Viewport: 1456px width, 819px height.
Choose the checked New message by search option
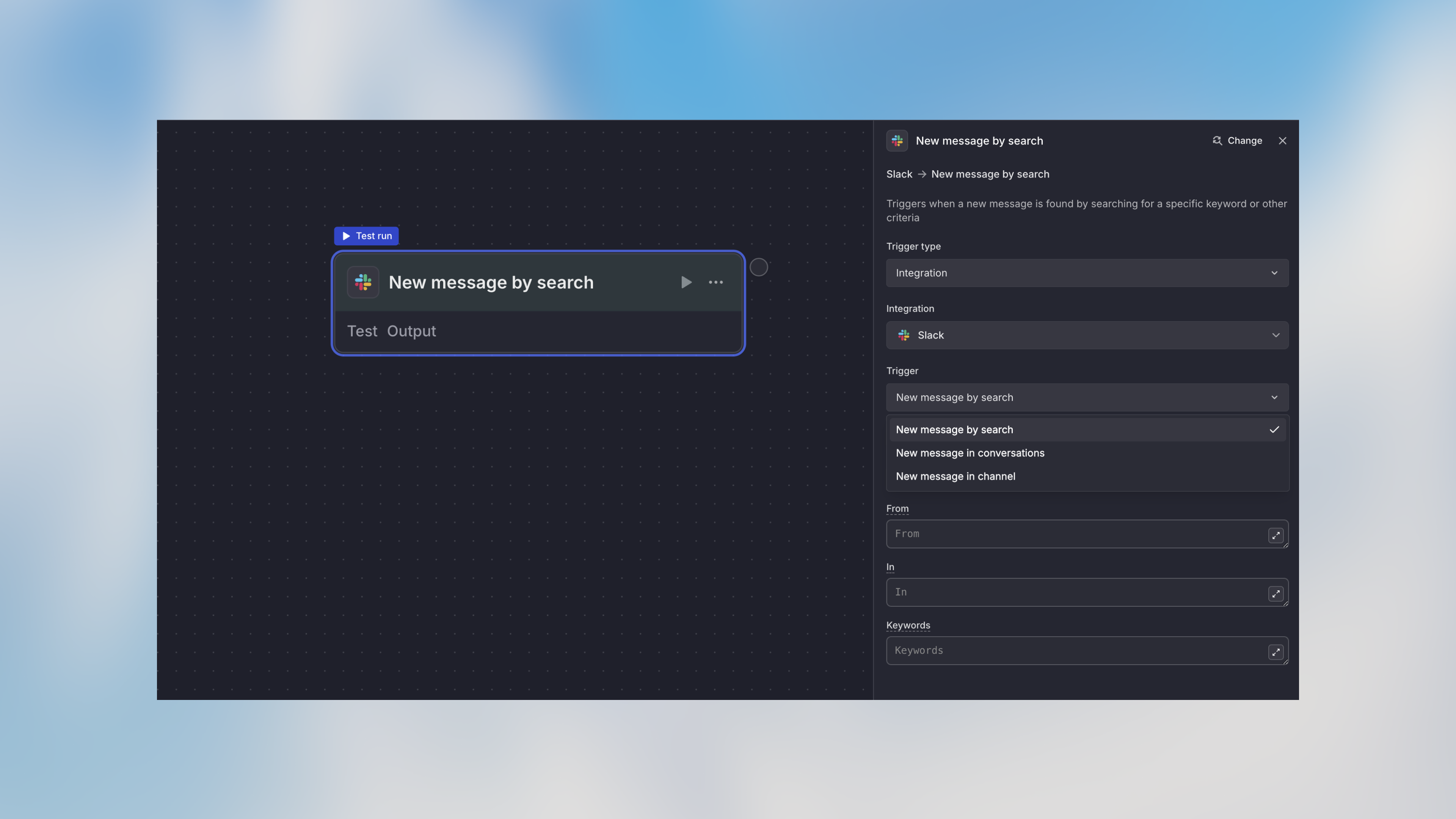(x=954, y=430)
